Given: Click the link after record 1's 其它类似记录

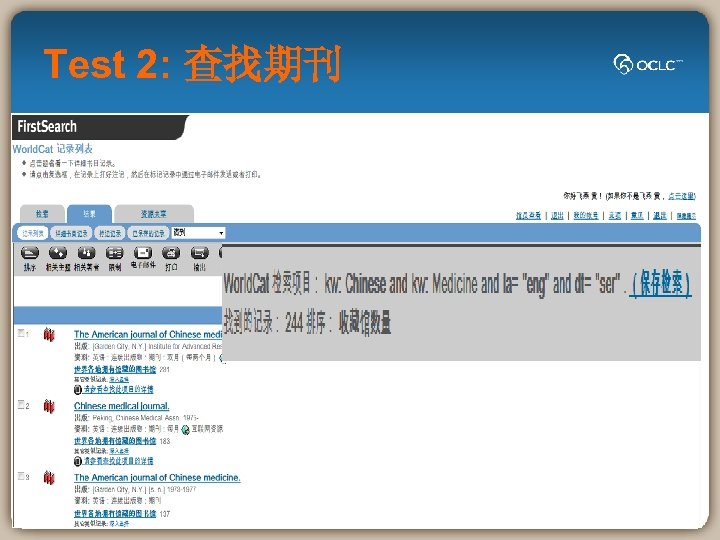Looking at the screenshot, I should point(119,380).
